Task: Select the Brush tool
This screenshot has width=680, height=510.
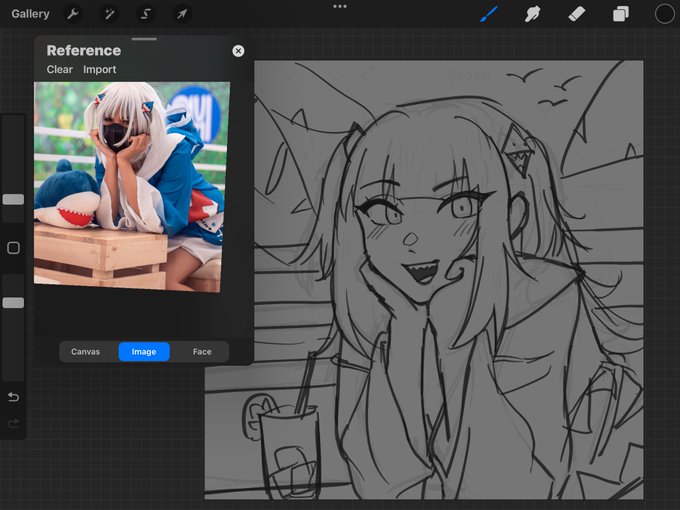Action: (x=489, y=14)
